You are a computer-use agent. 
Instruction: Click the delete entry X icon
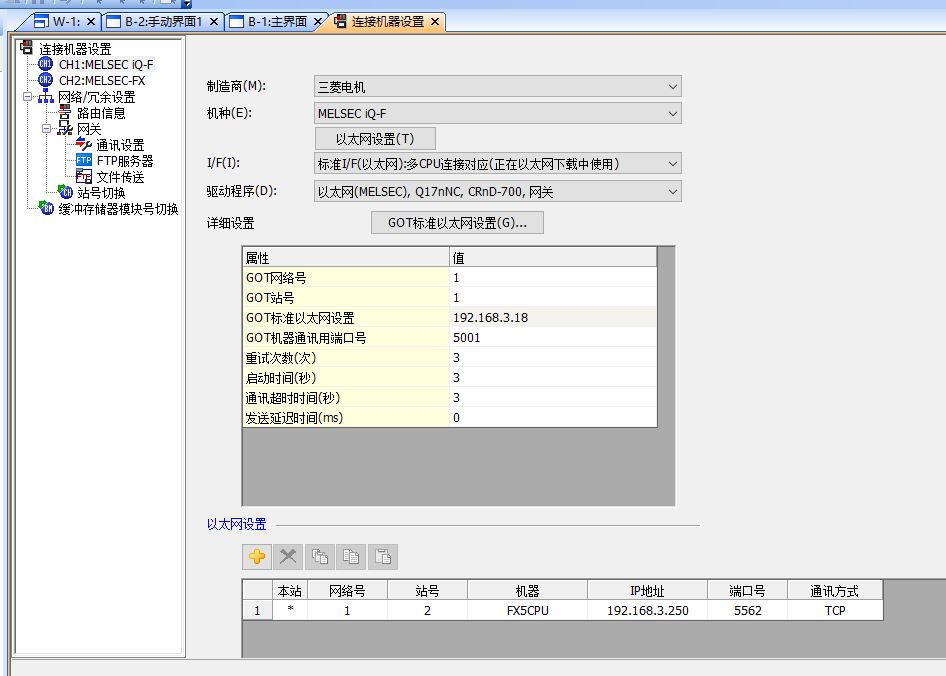tap(288, 557)
